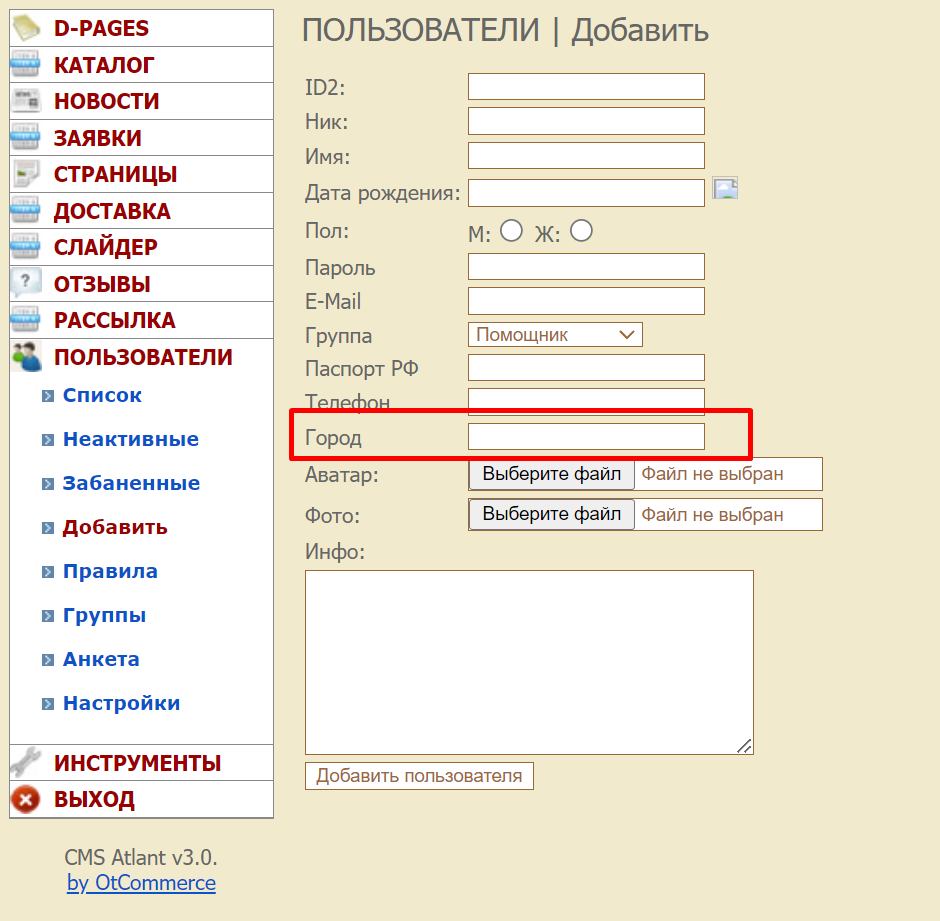
Task: Click arrow bullet beside Неактивные
Action: [48, 440]
